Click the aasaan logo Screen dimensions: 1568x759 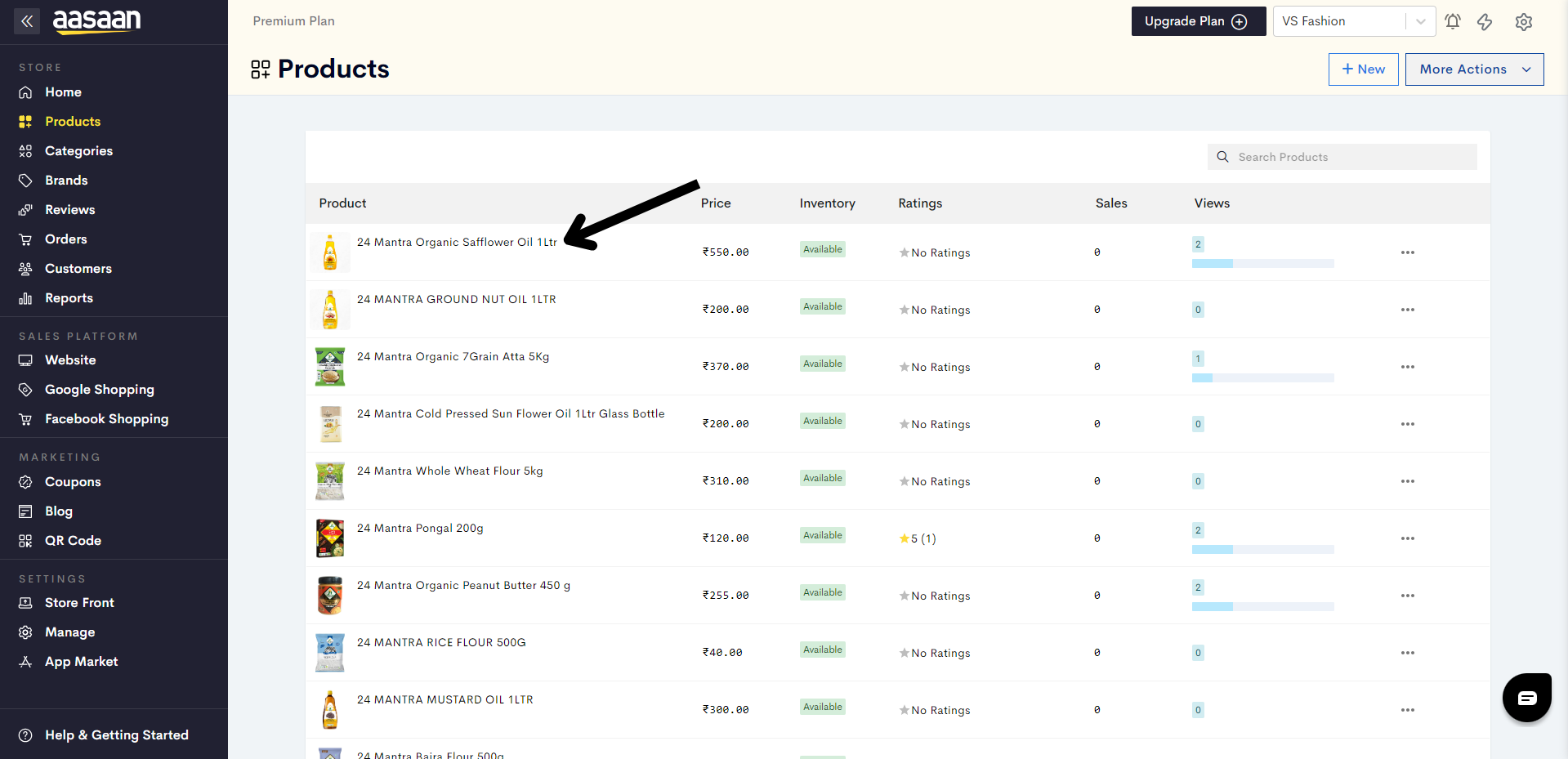pos(96,21)
